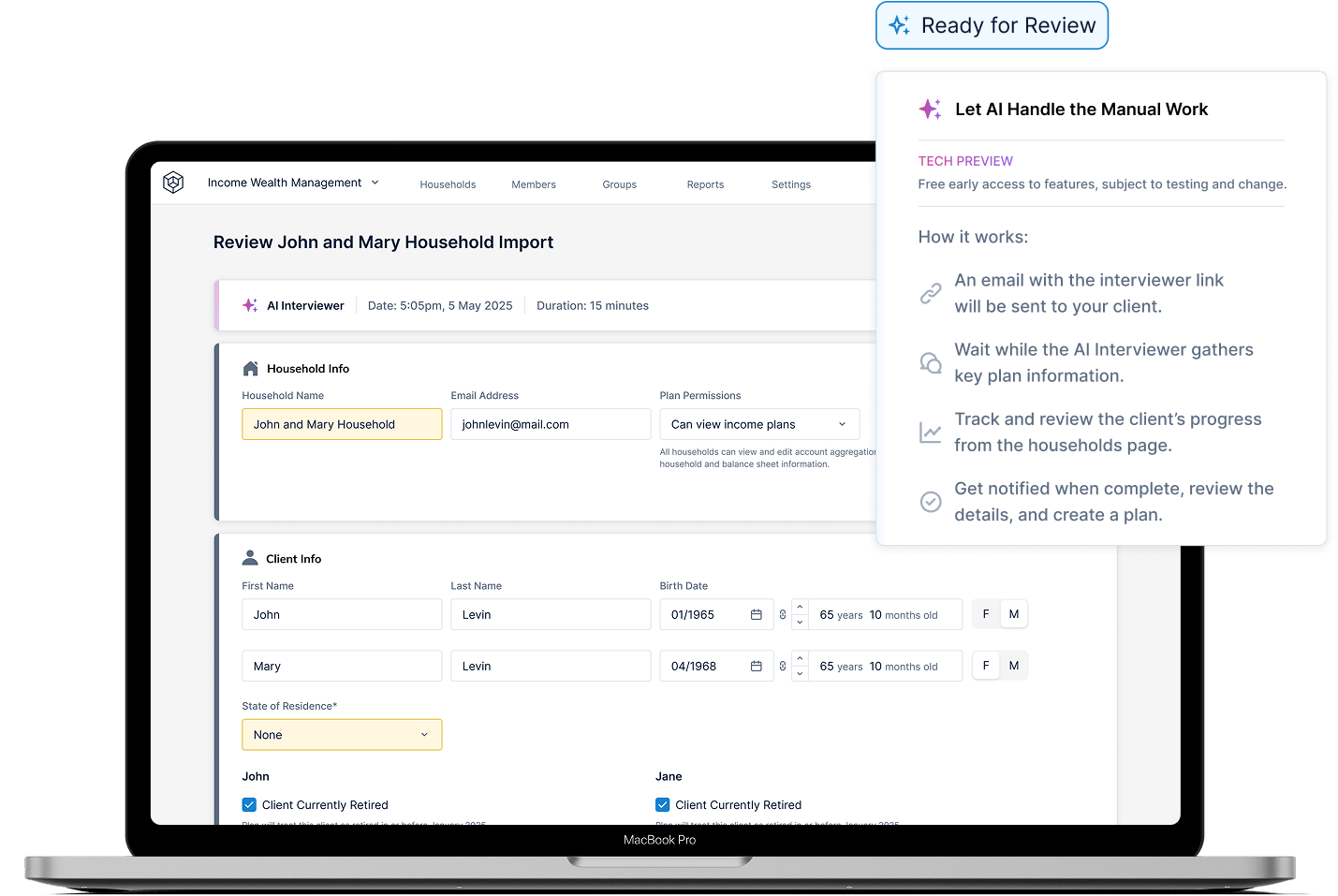Uncheck Jane's Client Currently Retired checkbox
Image resolution: width=1338 pixels, height=896 pixels.
tap(663, 804)
